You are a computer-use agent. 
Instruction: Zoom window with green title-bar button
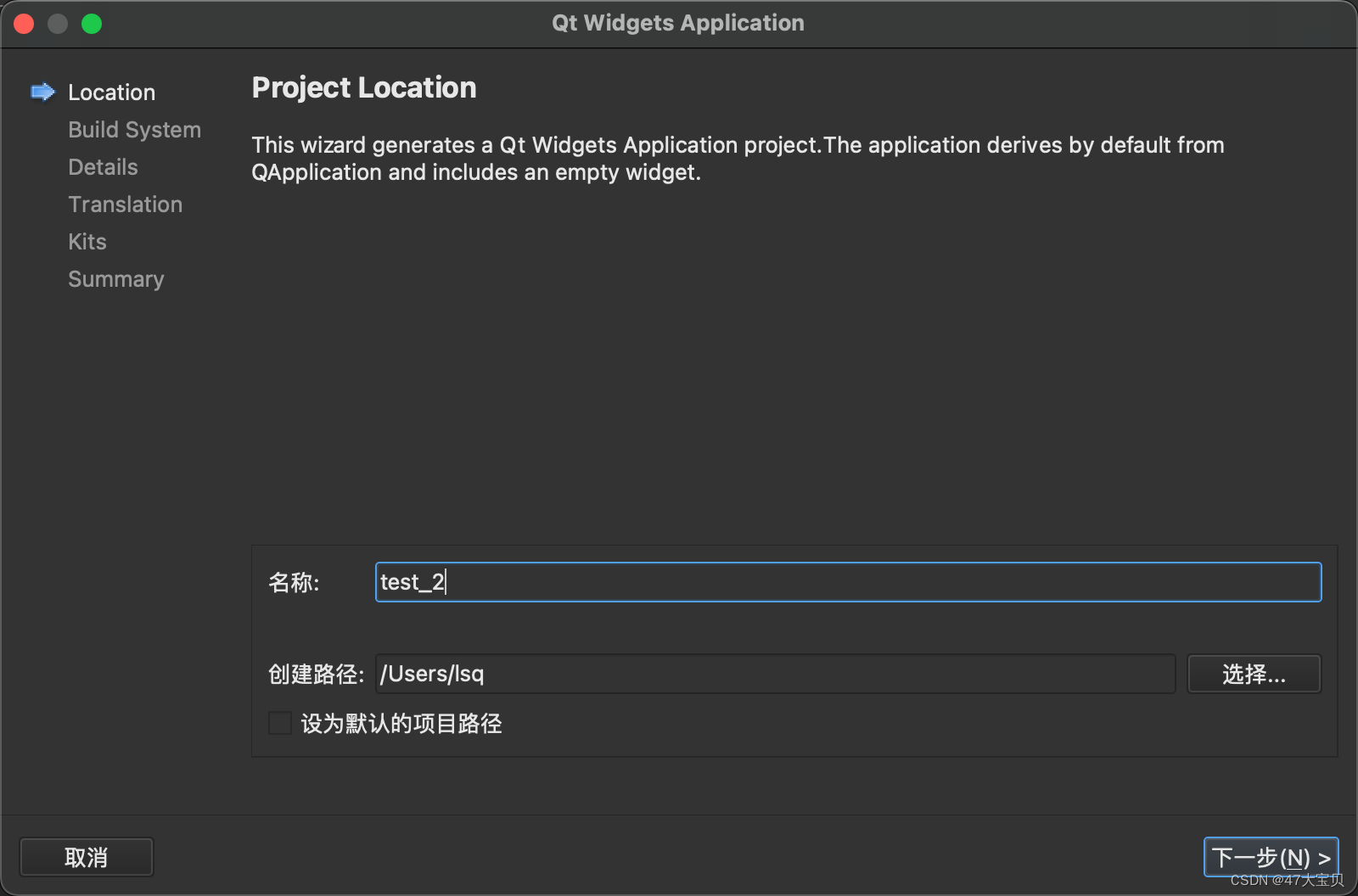[x=92, y=24]
